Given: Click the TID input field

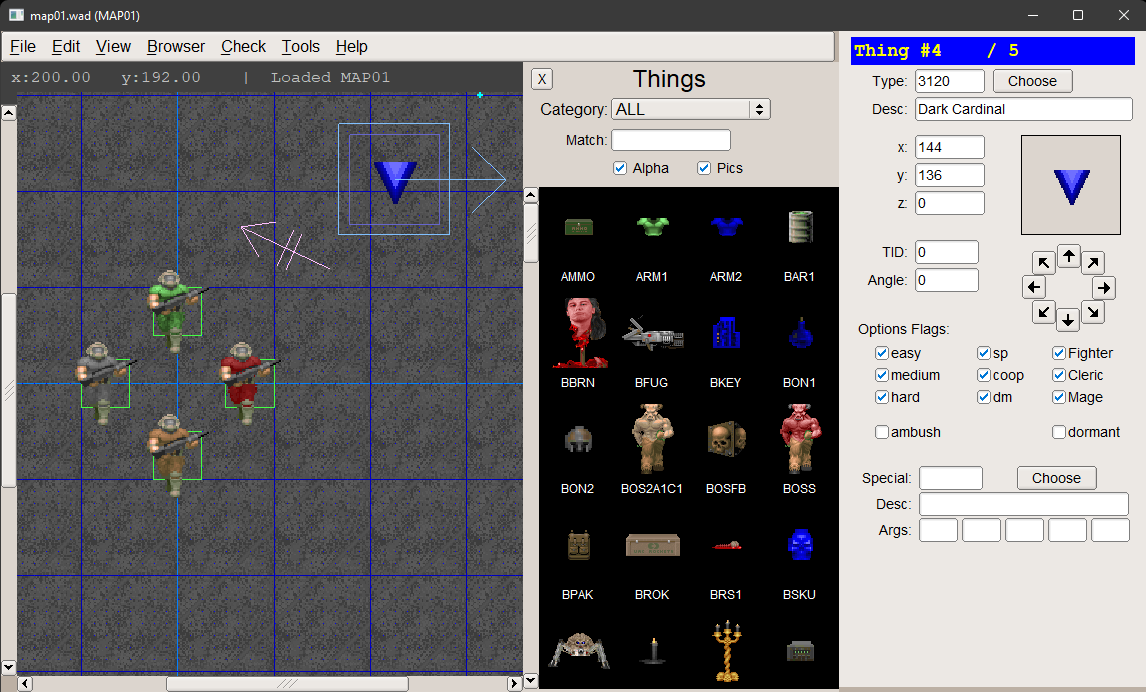Looking at the screenshot, I should click(x=946, y=252).
